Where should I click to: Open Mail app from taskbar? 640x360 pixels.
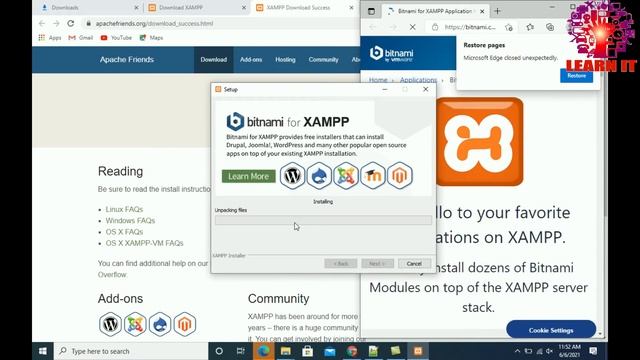tap(330, 351)
